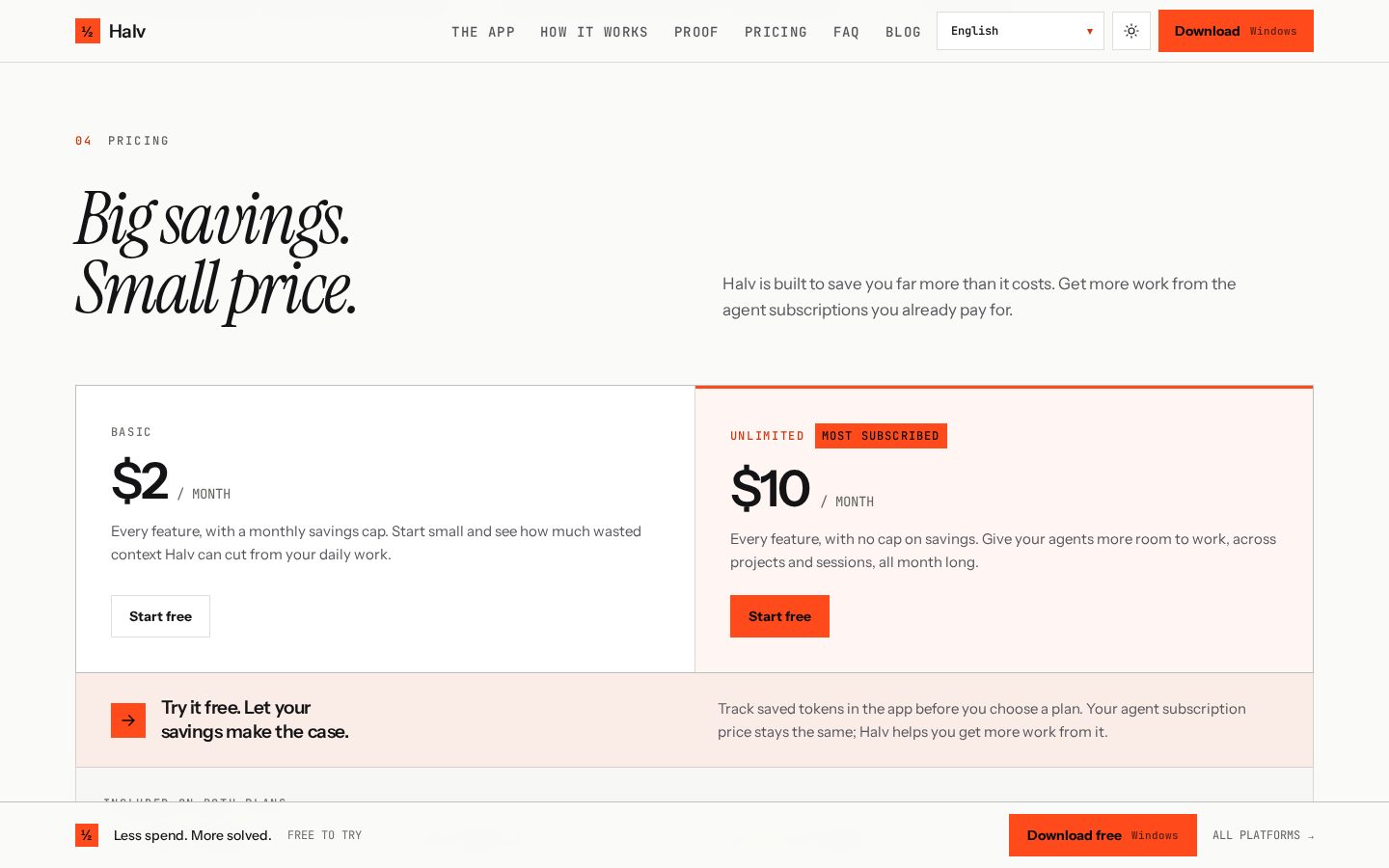The height and width of the screenshot is (868, 1389).
Task: Click the MOST SUBSCRIBED badge
Action: pyautogui.click(x=881, y=436)
